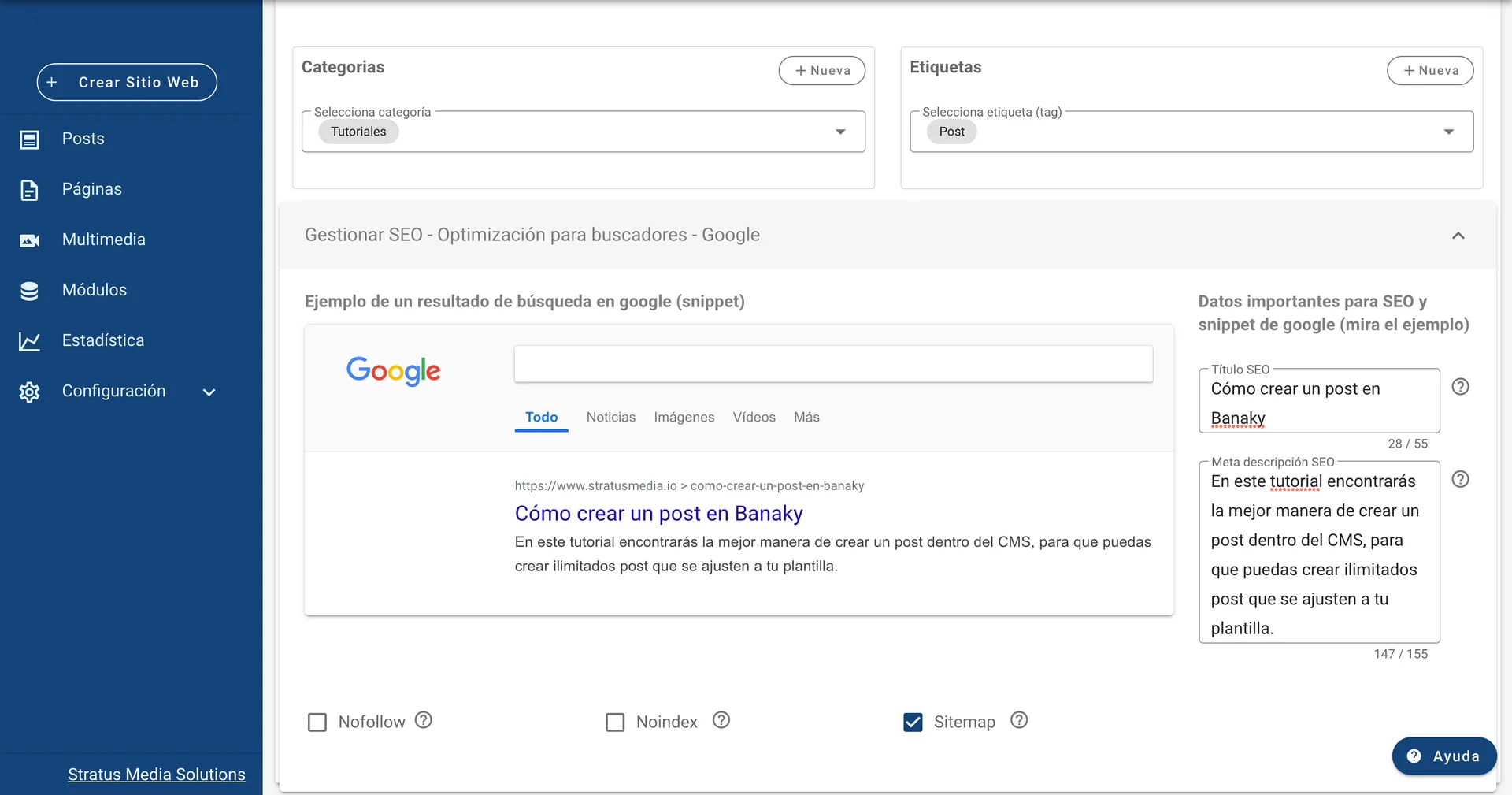1512x795 pixels.
Task: Select the Noticias tab in Google preview
Action: coord(611,418)
